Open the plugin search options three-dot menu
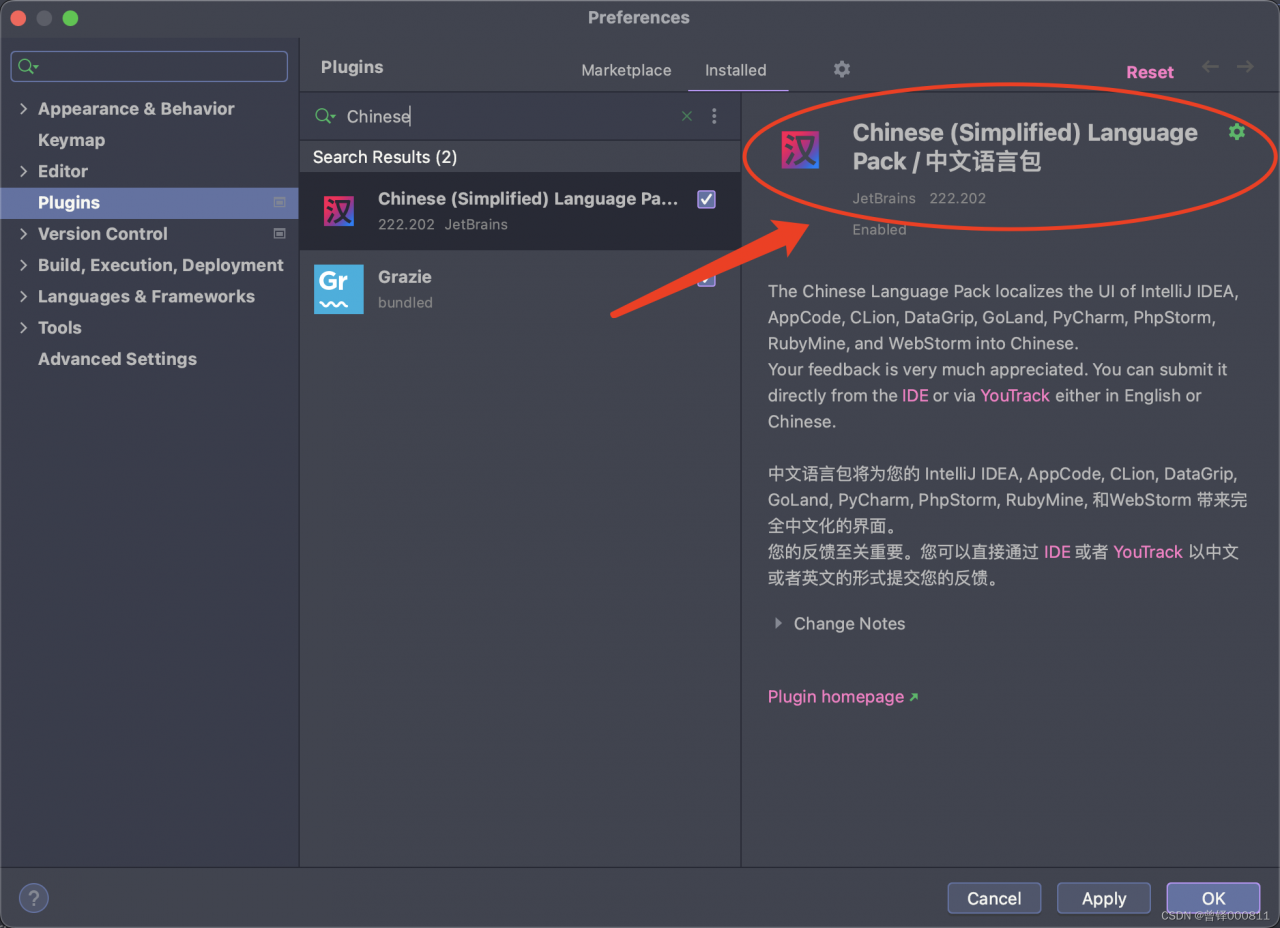Image resolution: width=1280 pixels, height=928 pixels. coord(714,116)
